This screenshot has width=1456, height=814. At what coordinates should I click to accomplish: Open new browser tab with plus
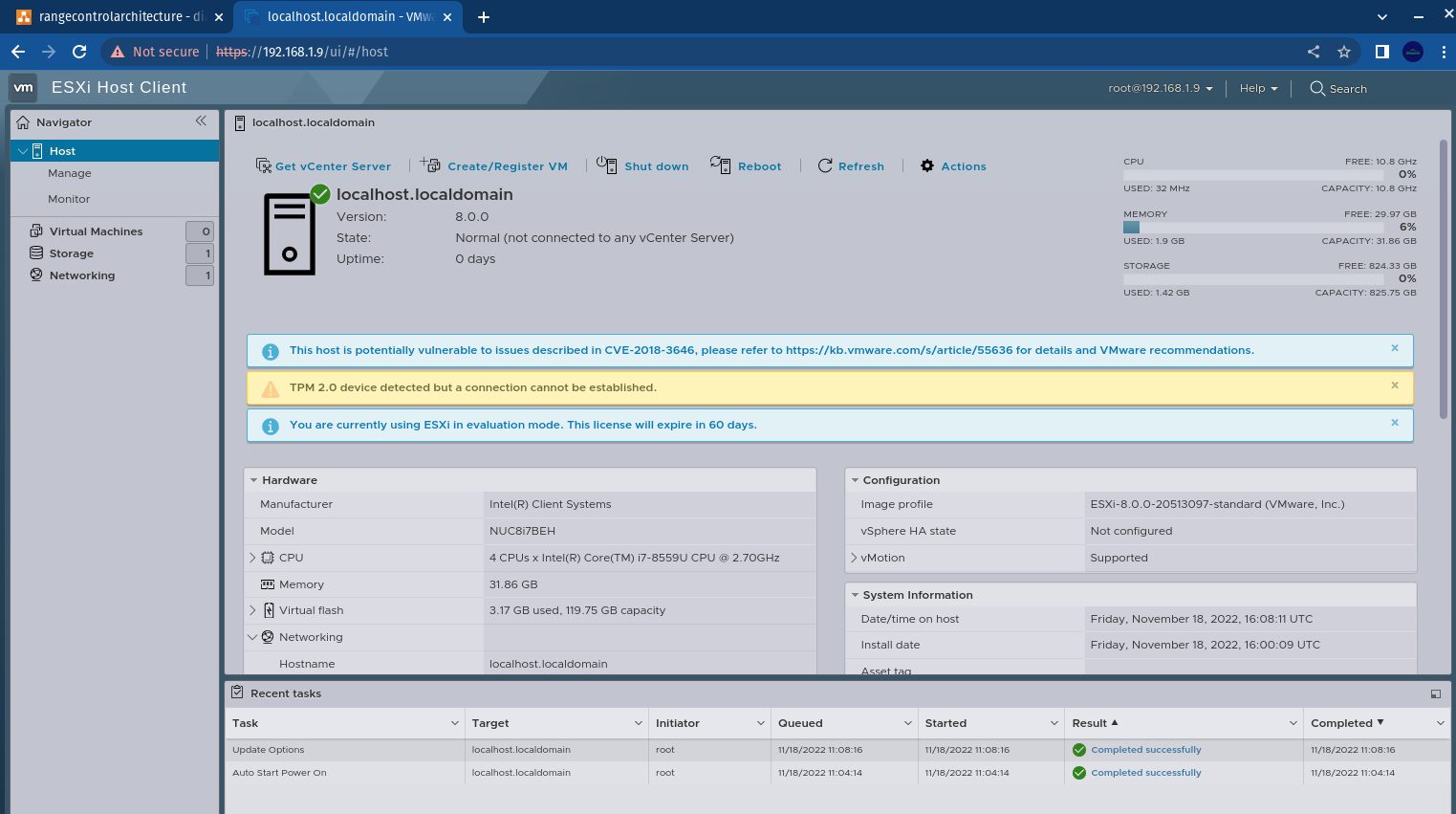[484, 17]
